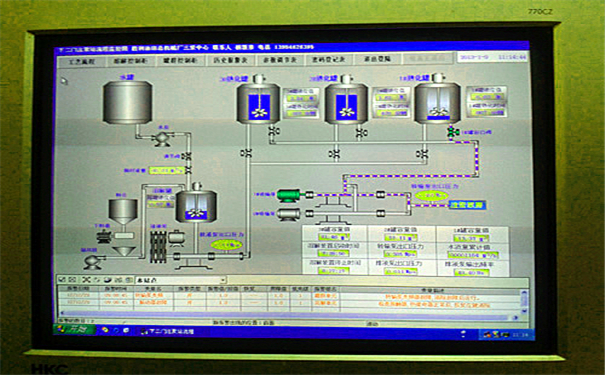Toggle the valve under the leftmost storage tank outlet
The height and width of the screenshot is (375, 605).
point(246,153)
